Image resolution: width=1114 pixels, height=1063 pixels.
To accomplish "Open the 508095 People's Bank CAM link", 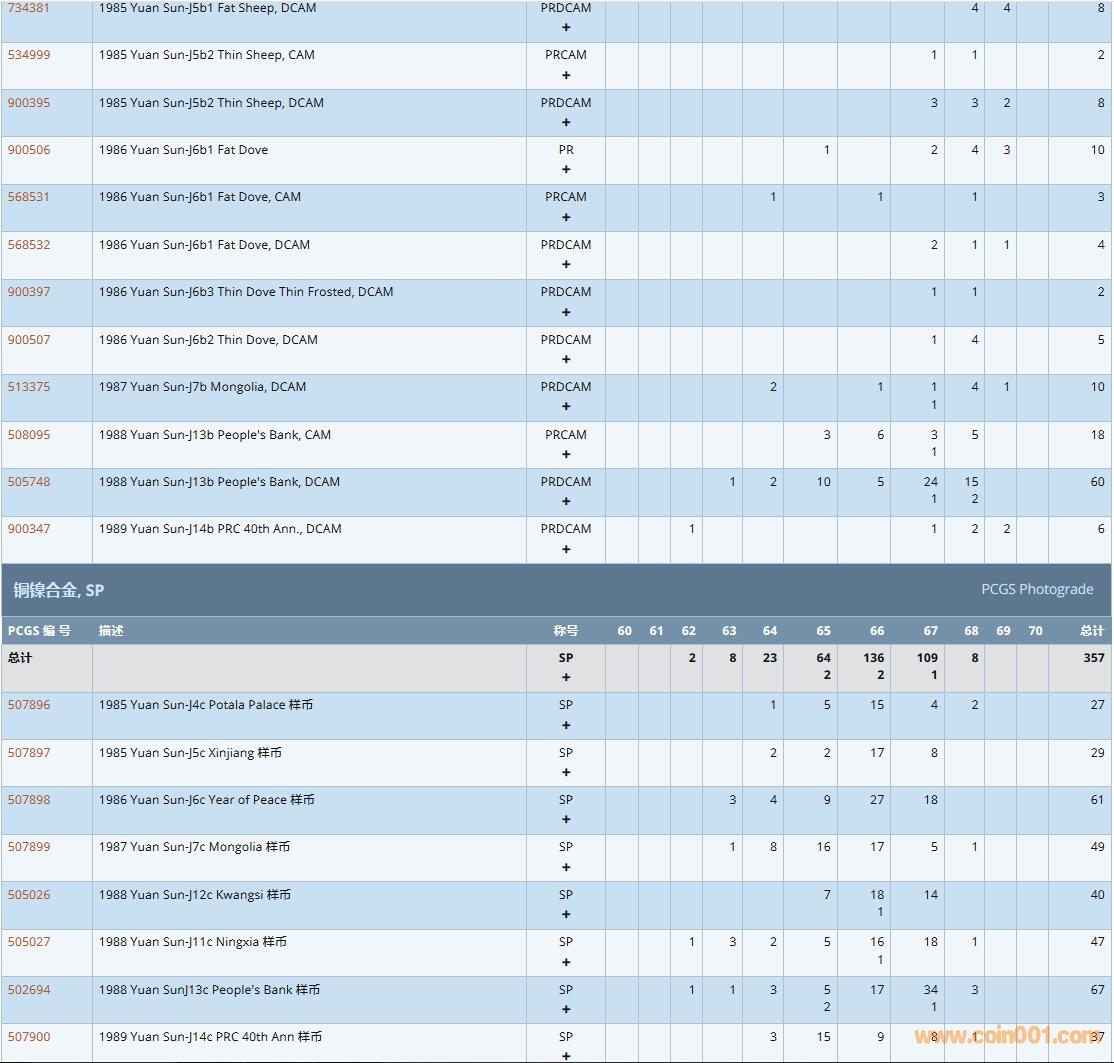I will pyautogui.click(x=29, y=435).
